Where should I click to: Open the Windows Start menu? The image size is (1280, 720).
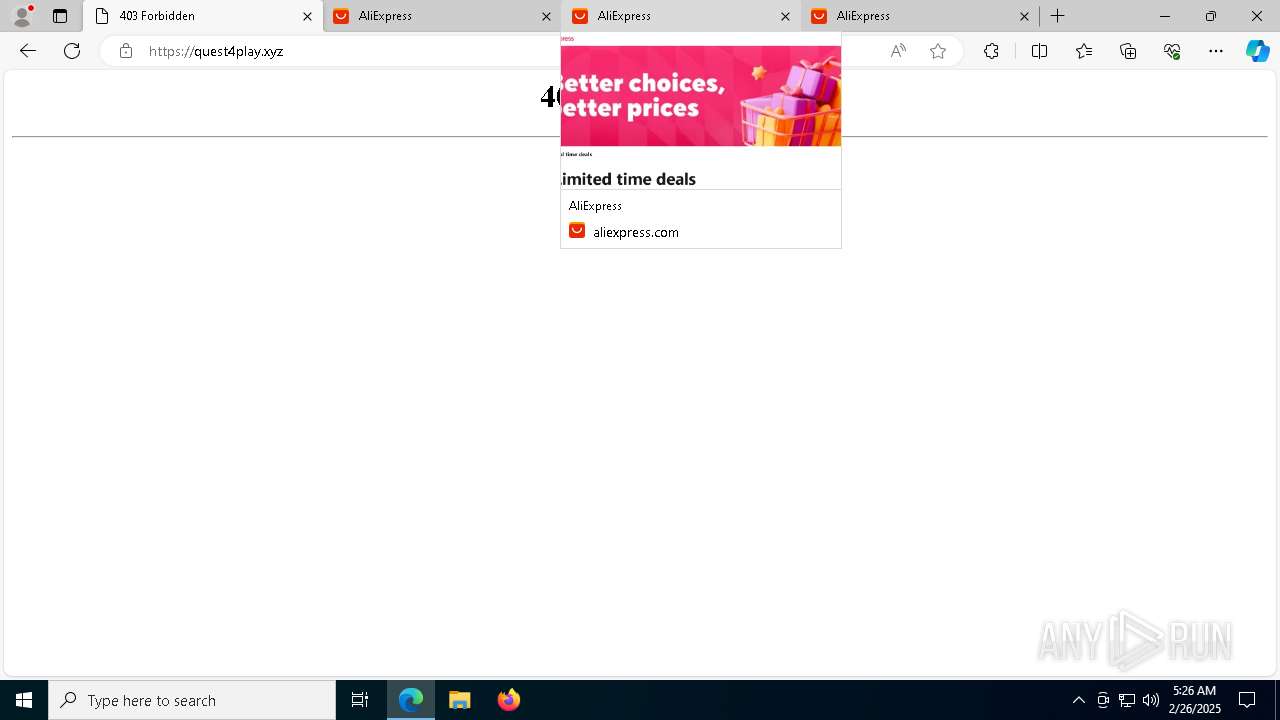point(24,700)
